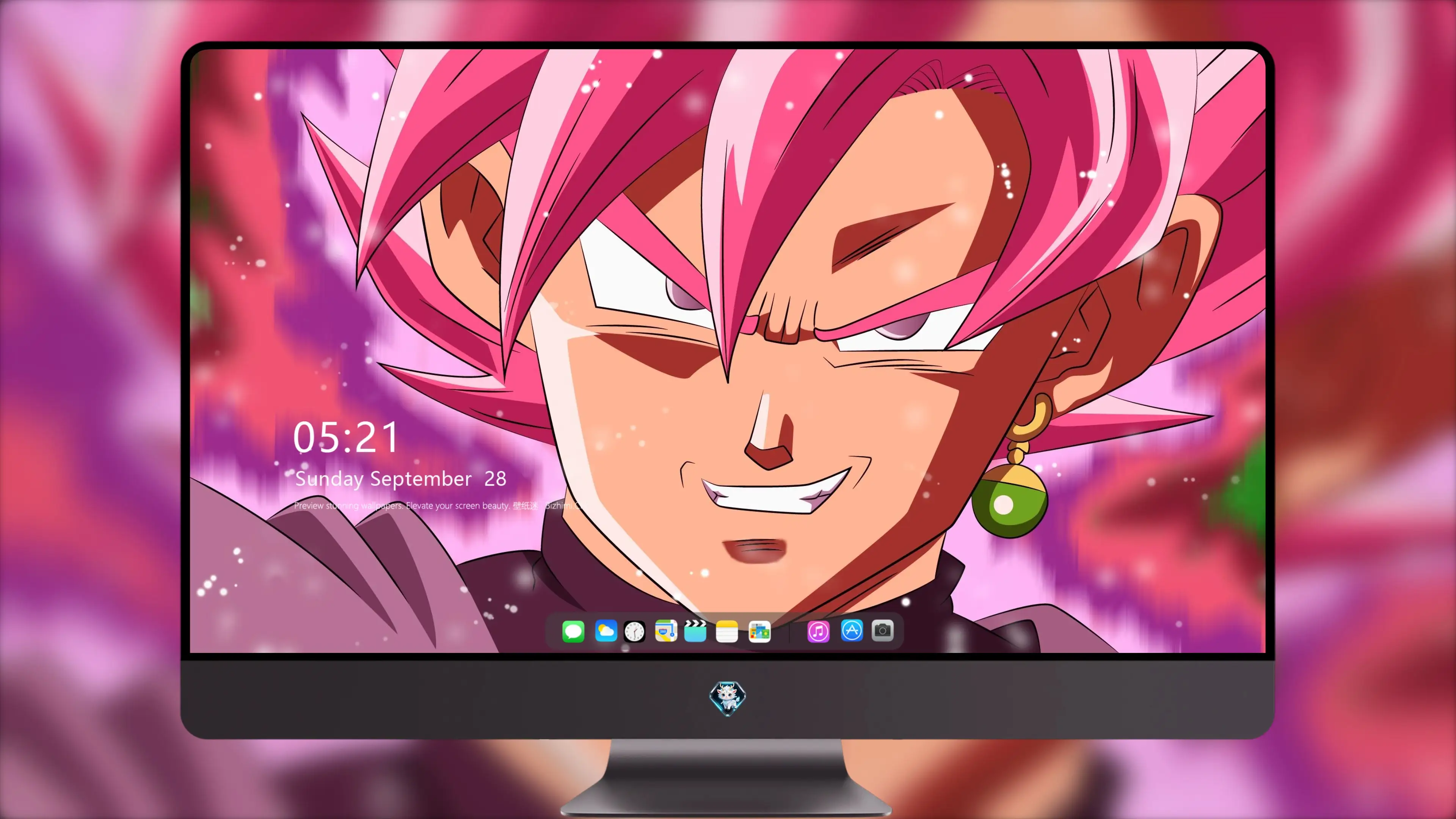Click the 05:21 clock display

click(x=345, y=437)
